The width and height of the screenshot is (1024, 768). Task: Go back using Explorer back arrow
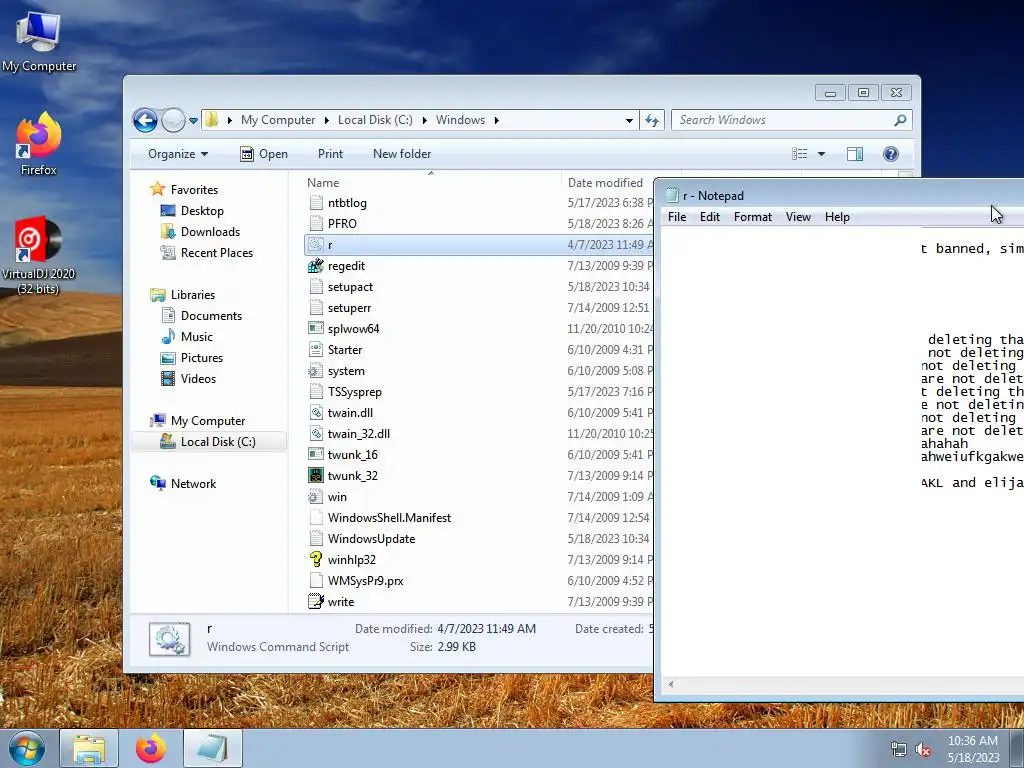(x=145, y=120)
